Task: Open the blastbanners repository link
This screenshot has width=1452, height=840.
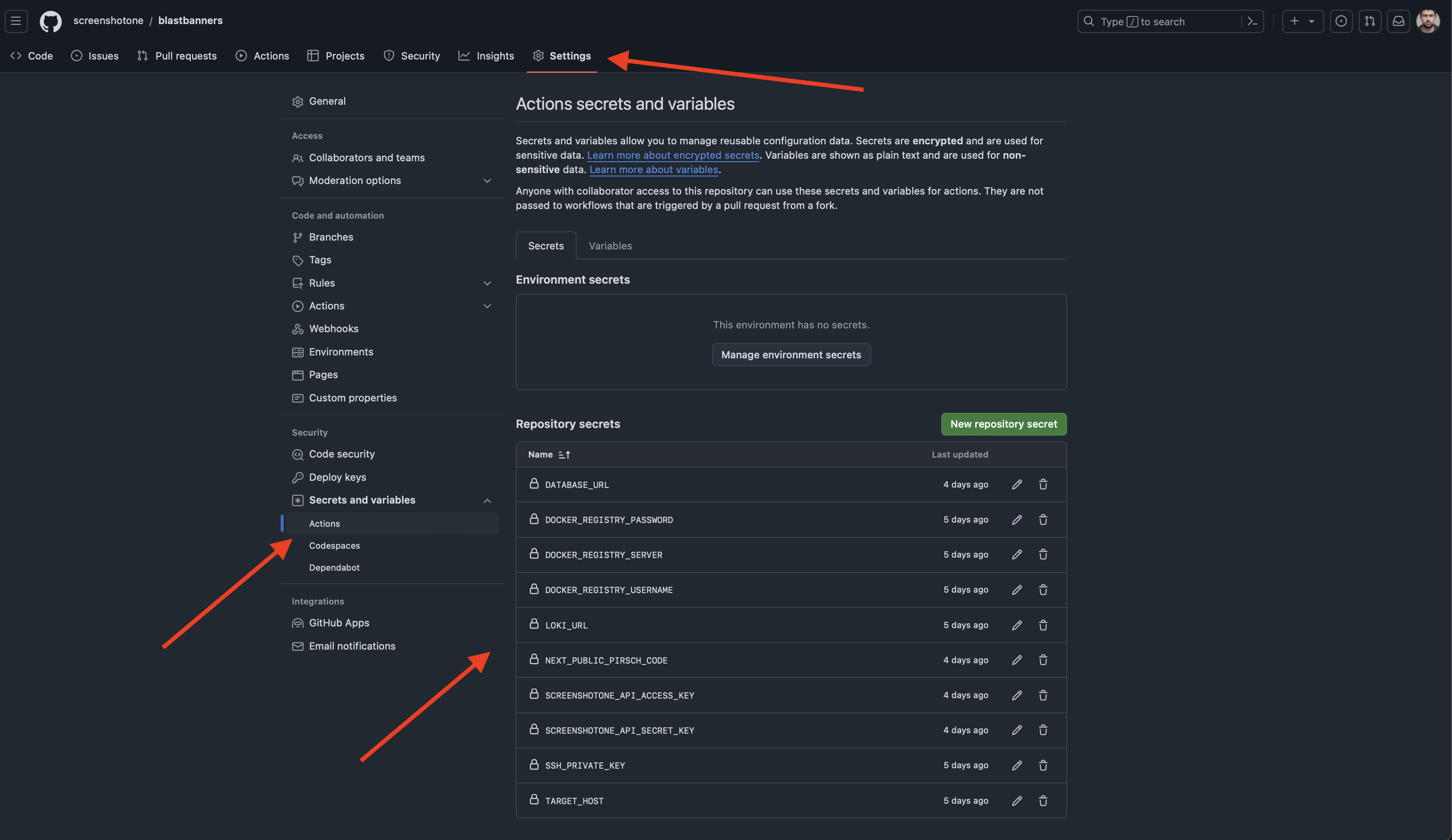Action: coord(191,21)
